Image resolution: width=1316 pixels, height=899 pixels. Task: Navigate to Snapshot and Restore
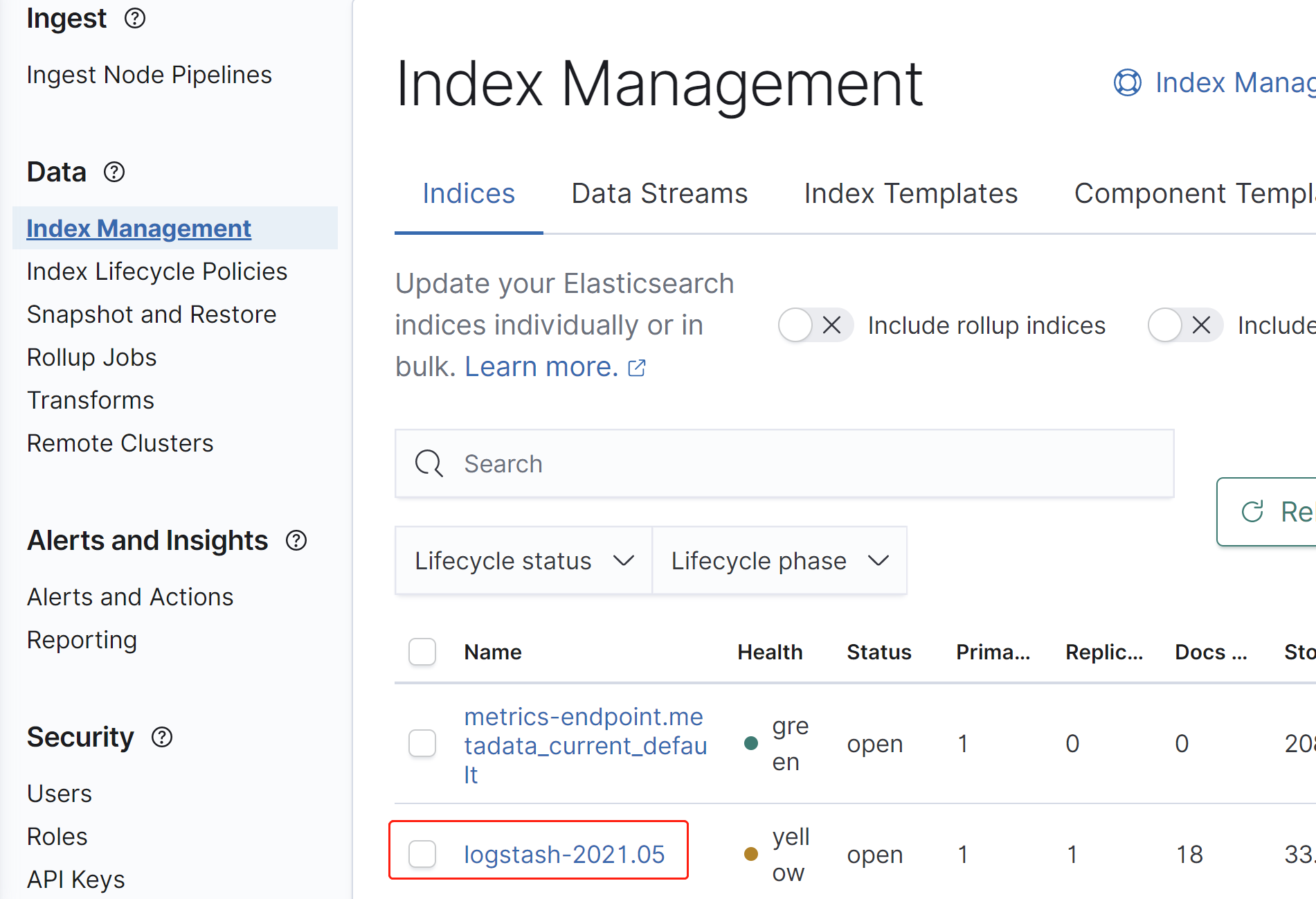pos(151,314)
